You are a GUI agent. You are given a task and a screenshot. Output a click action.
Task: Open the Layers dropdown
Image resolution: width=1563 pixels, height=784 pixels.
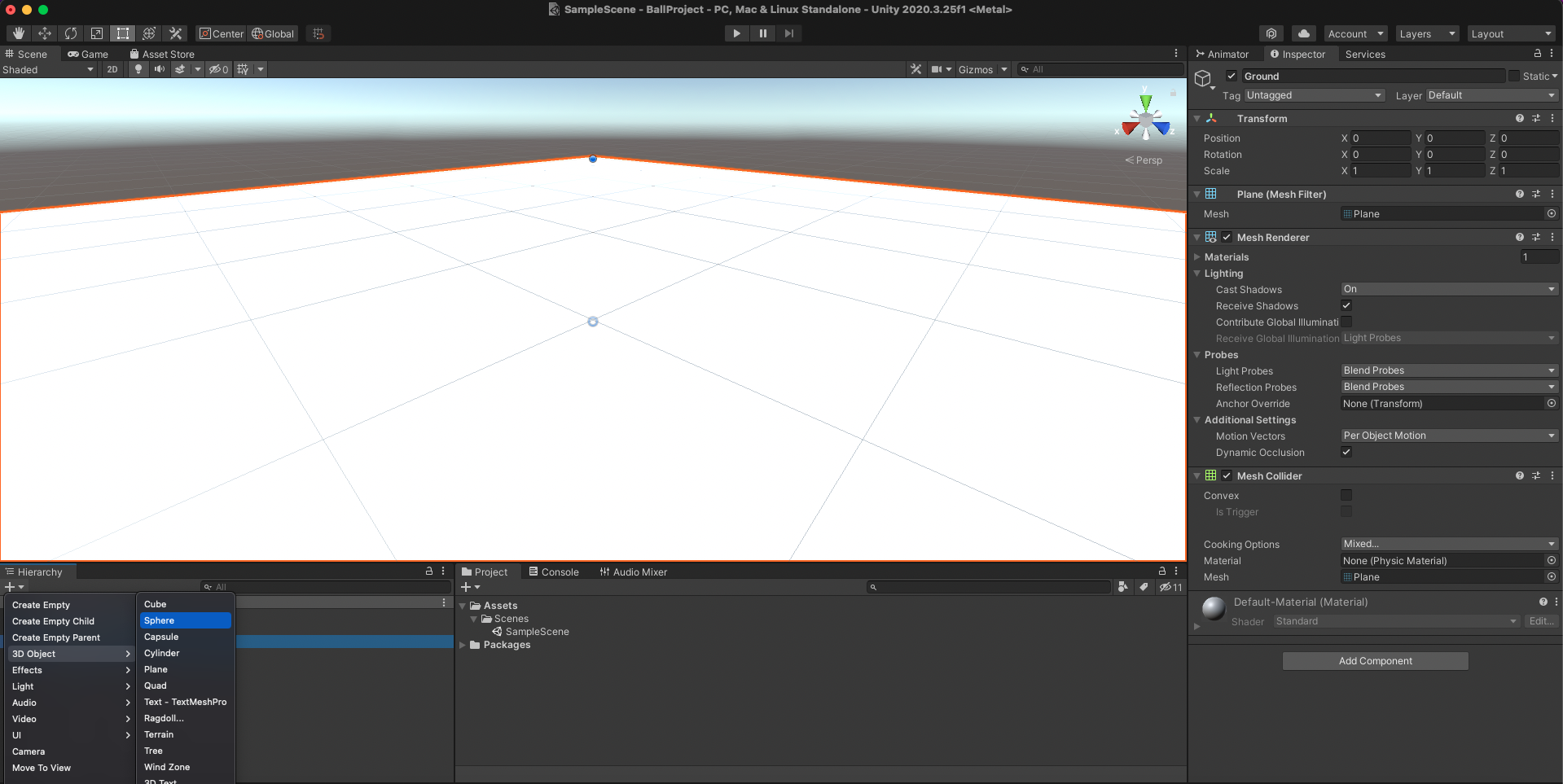pyautogui.click(x=1427, y=33)
